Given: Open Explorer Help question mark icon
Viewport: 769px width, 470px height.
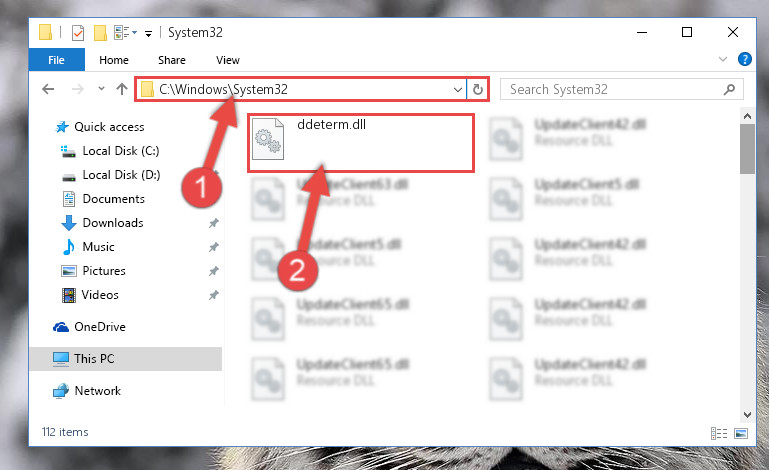Looking at the screenshot, I should coord(744,59).
